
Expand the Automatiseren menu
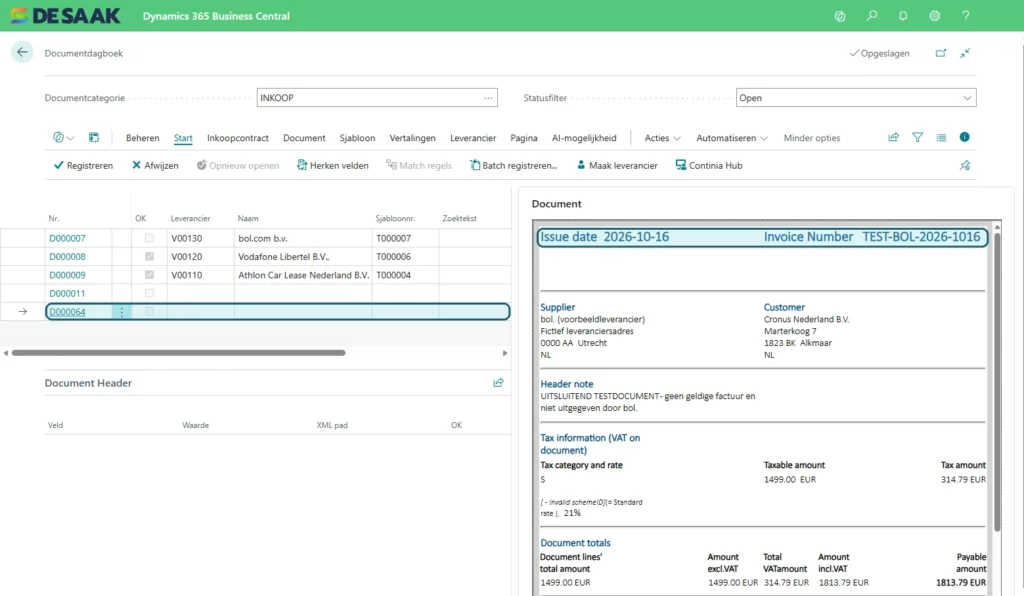pyautogui.click(x=731, y=138)
